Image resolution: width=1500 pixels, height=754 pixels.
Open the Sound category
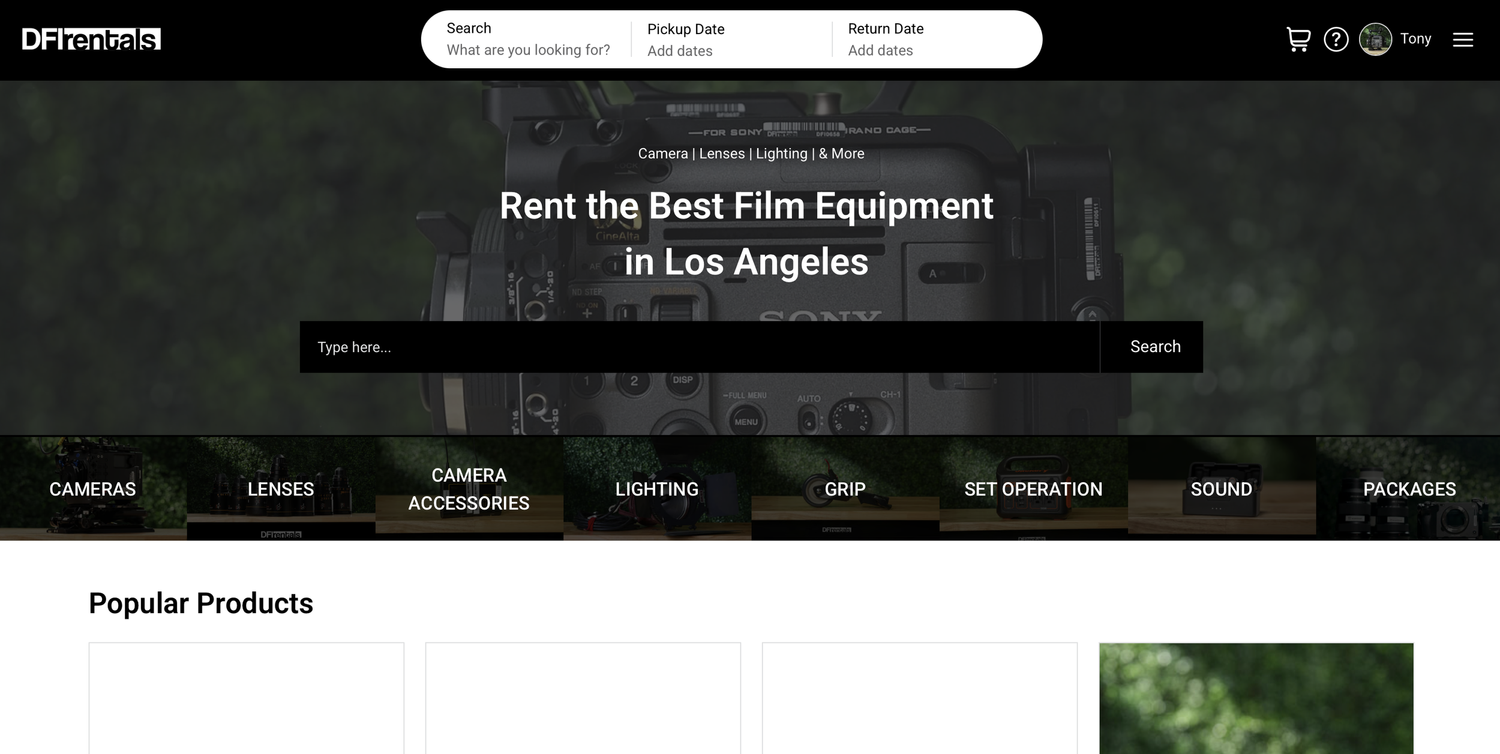[x=1221, y=489]
